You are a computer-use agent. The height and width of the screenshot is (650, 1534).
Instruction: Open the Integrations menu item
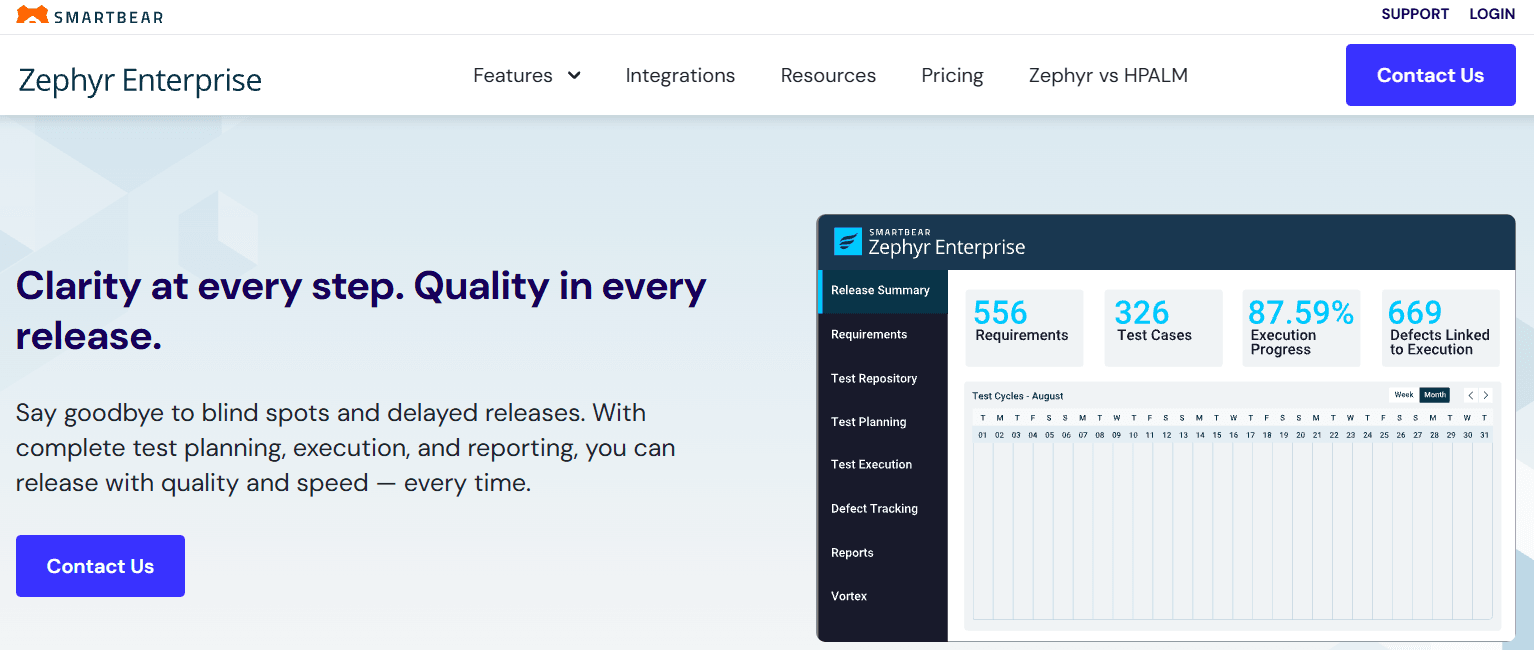[x=680, y=75]
